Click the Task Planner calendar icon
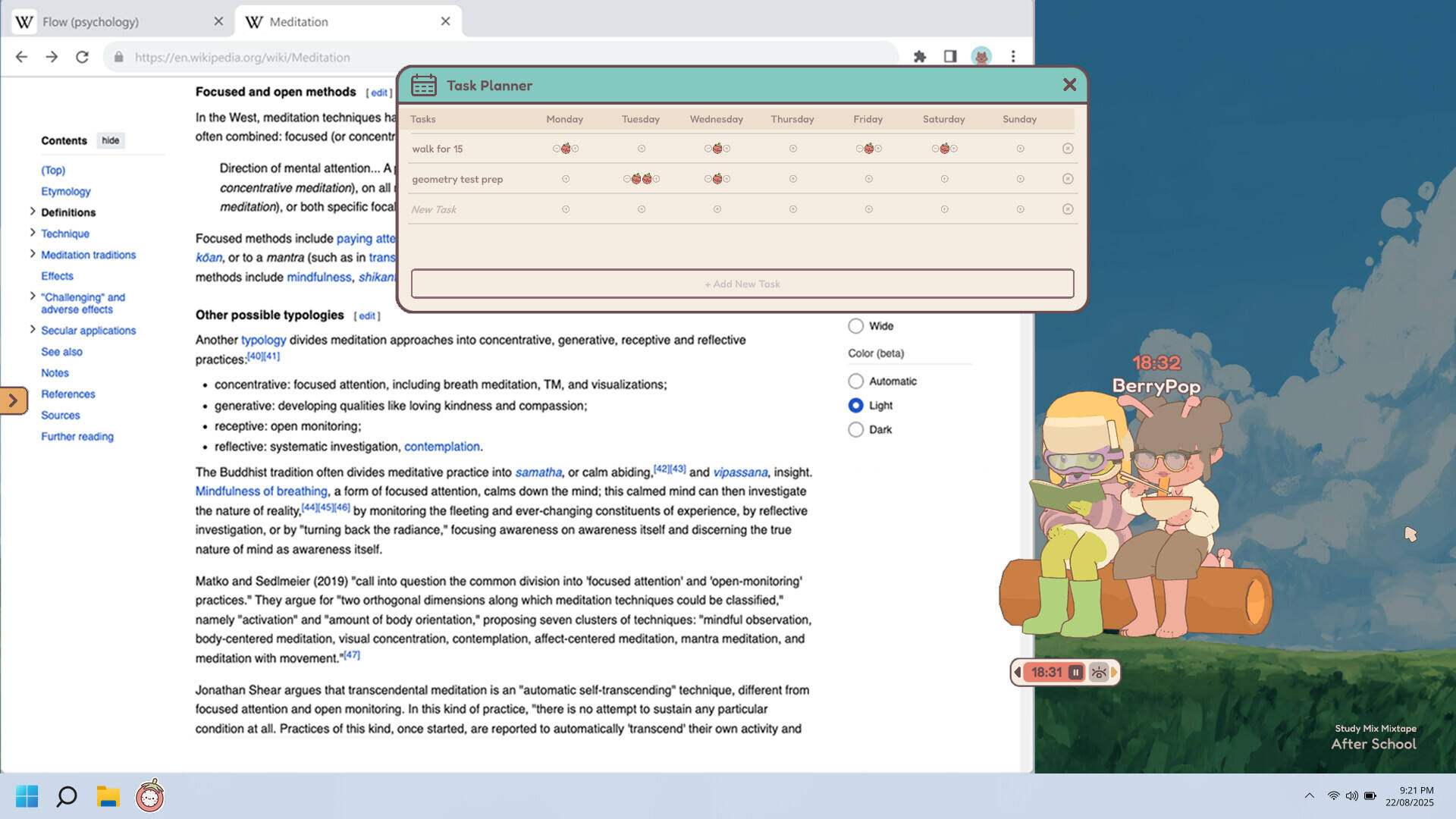Screen dimensions: 1456x819 pyautogui.click(x=424, y=86)
